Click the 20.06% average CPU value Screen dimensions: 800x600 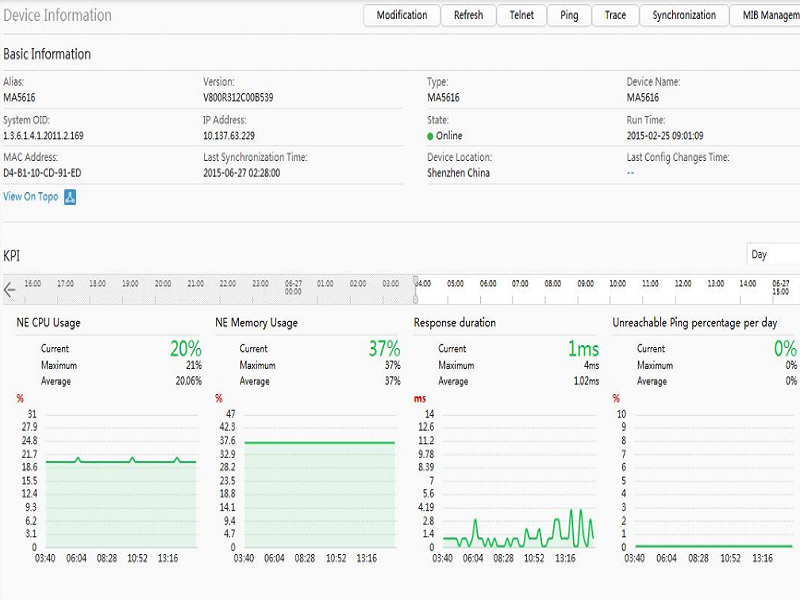pos(188,381)
